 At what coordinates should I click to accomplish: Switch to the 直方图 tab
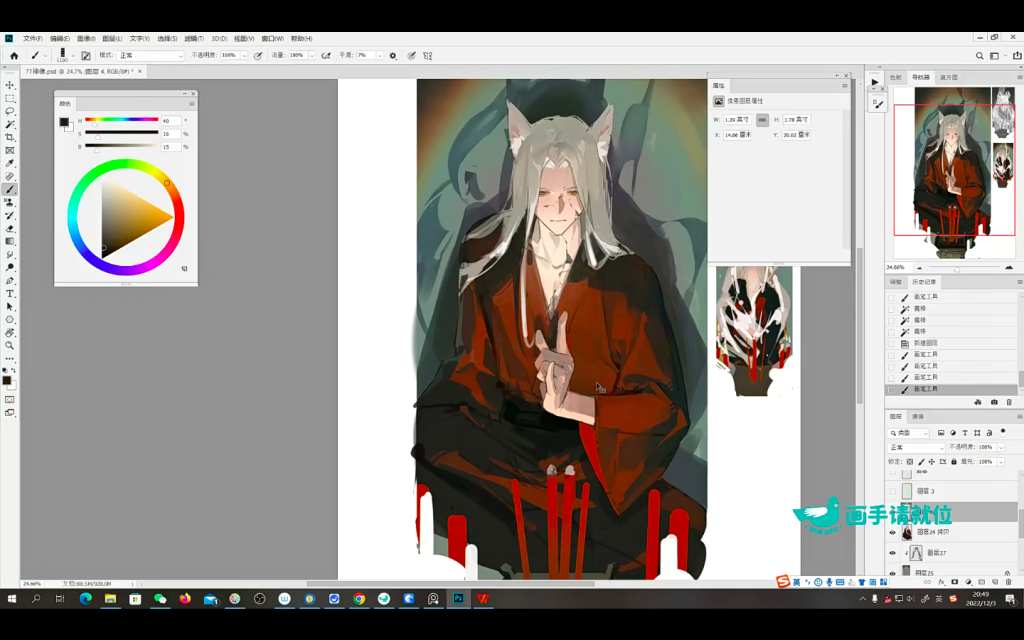pos(947,77)
